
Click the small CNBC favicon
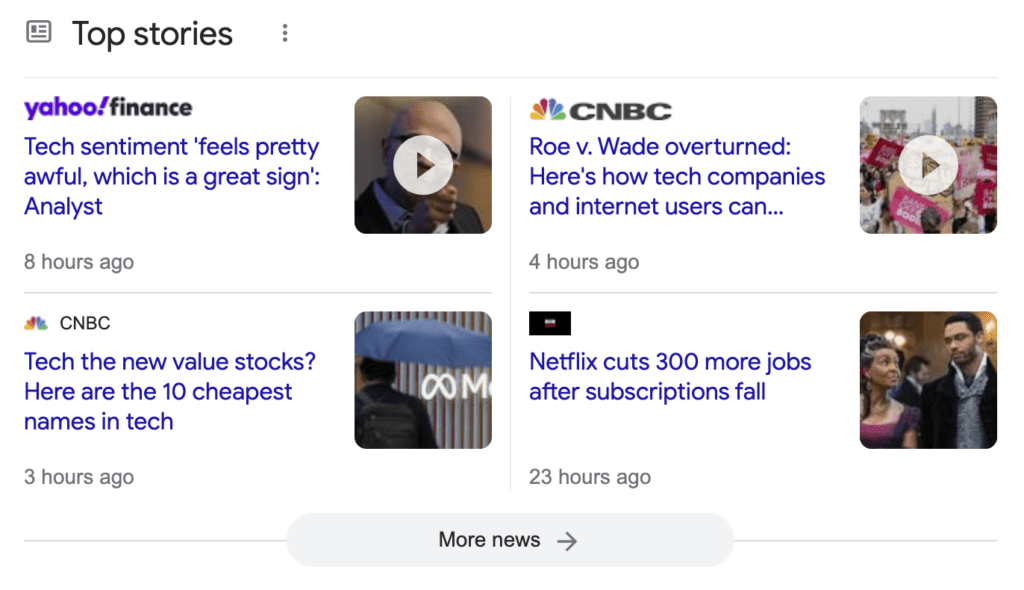[37, 323]
